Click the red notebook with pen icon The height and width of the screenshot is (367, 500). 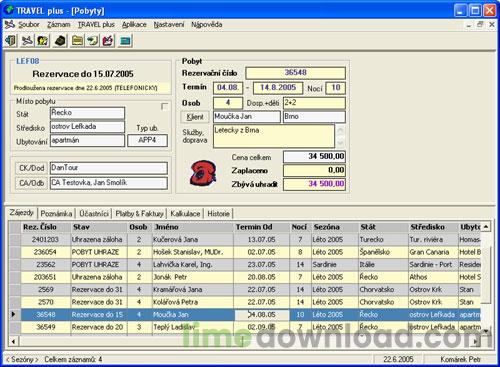tap(108, 41)
